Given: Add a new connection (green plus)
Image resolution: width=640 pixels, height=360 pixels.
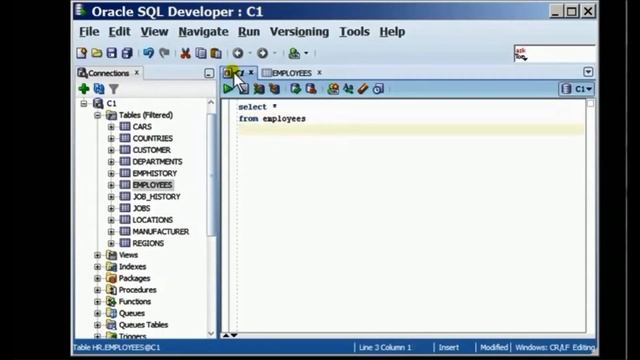Looking at the screenshot, I should pos(84,89).
